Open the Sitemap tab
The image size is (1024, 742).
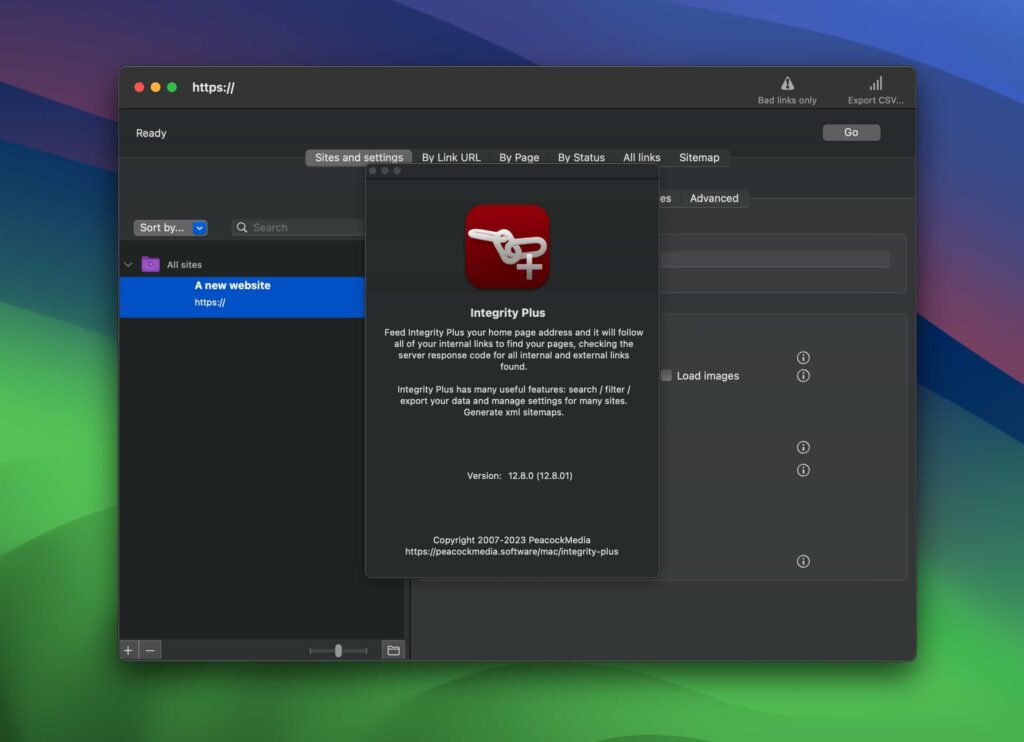pos(699,157)
